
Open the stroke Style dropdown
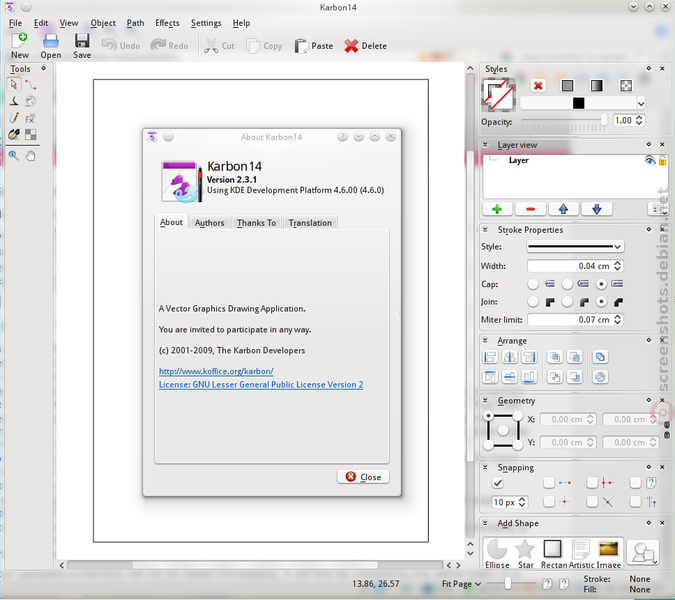coord(575,247)
